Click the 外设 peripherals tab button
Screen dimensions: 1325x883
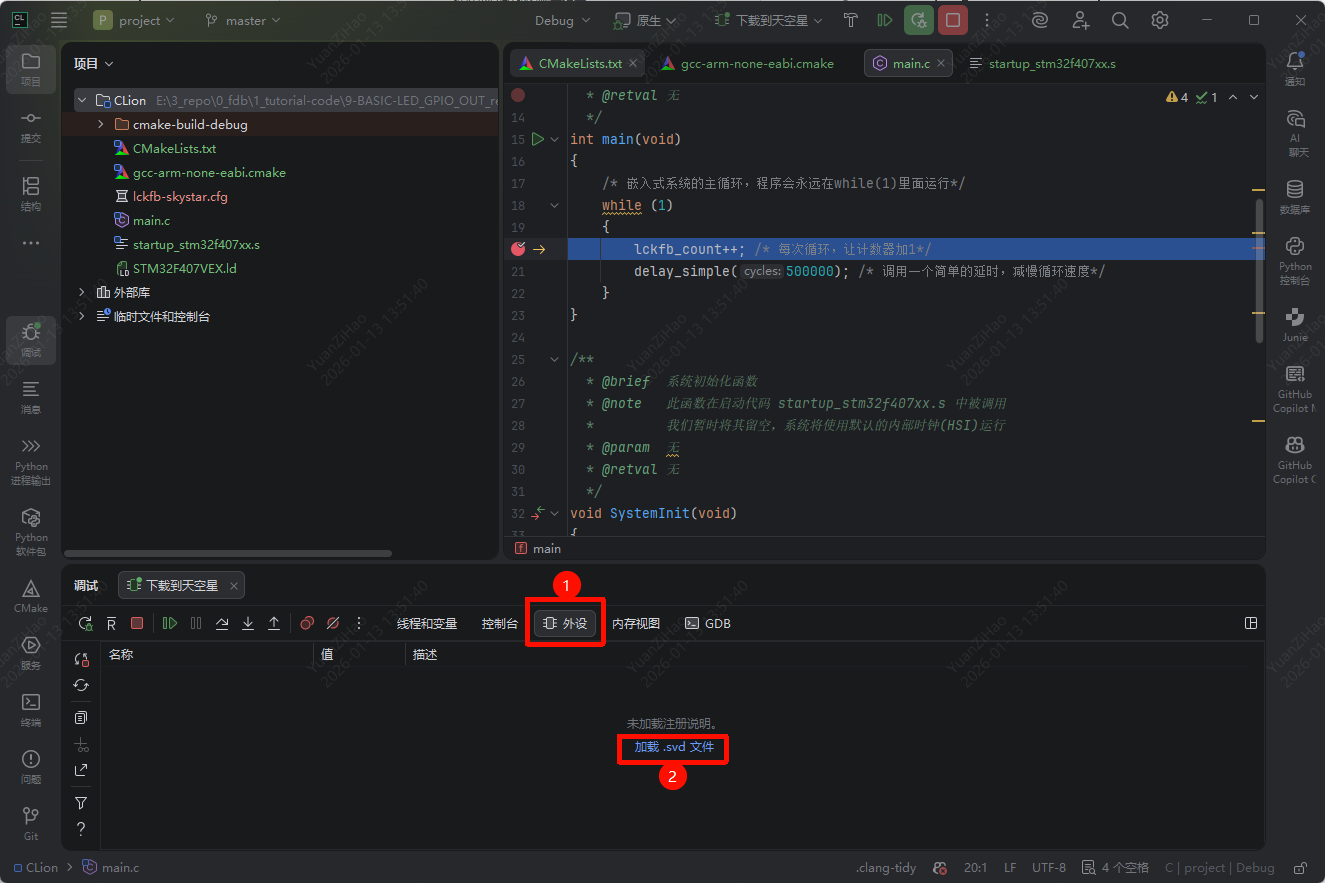click(x=565, y=623)
